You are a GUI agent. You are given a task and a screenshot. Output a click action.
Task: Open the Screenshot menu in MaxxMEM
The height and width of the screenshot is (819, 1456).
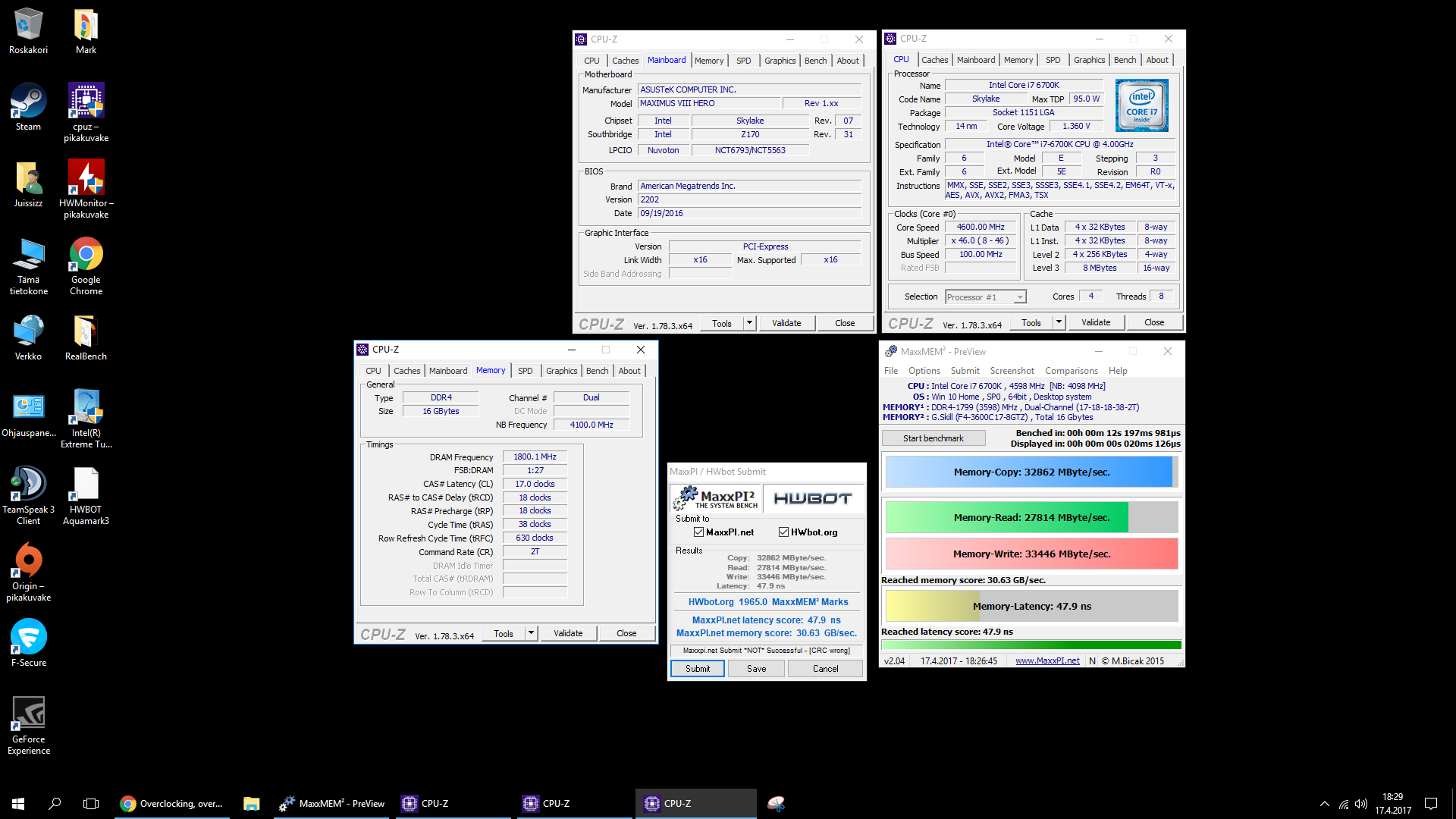click(1012, 371)
